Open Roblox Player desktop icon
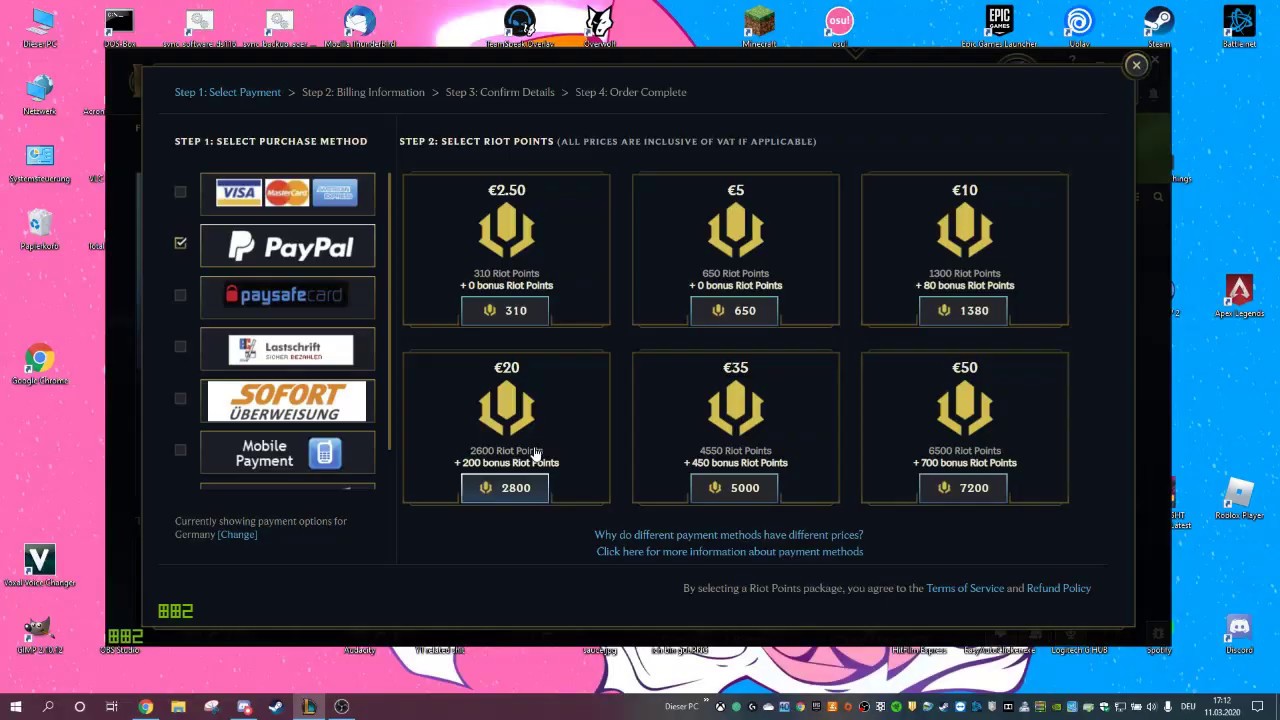Viewport: 1280px width, 720px height. pyautogui.click(x=1239, y=500)
